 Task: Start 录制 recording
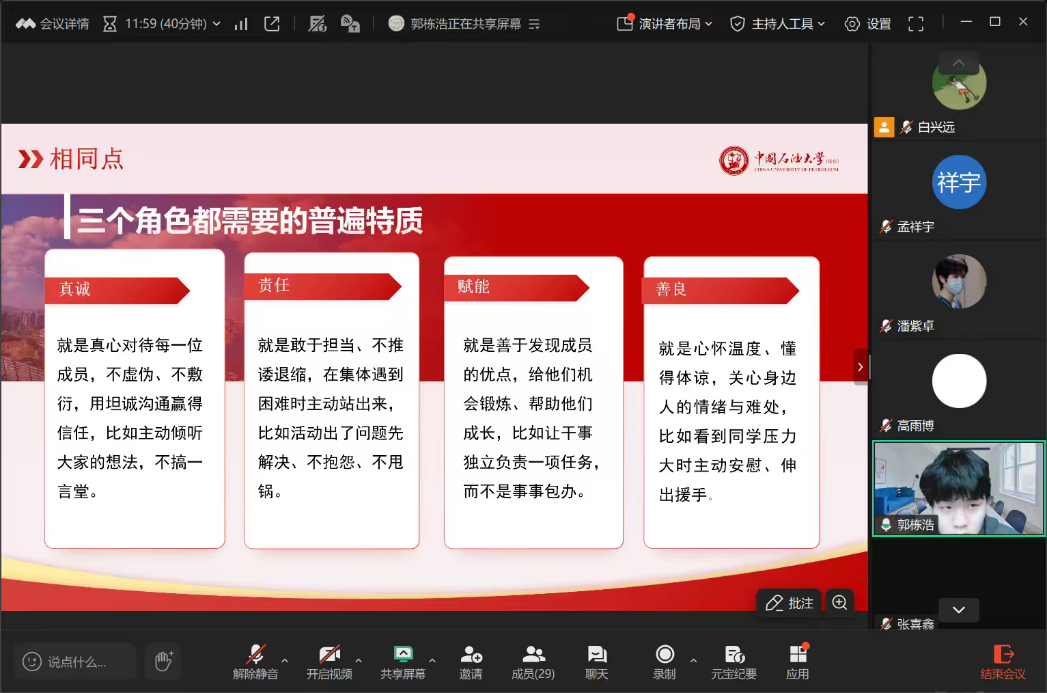pos(664,661)
